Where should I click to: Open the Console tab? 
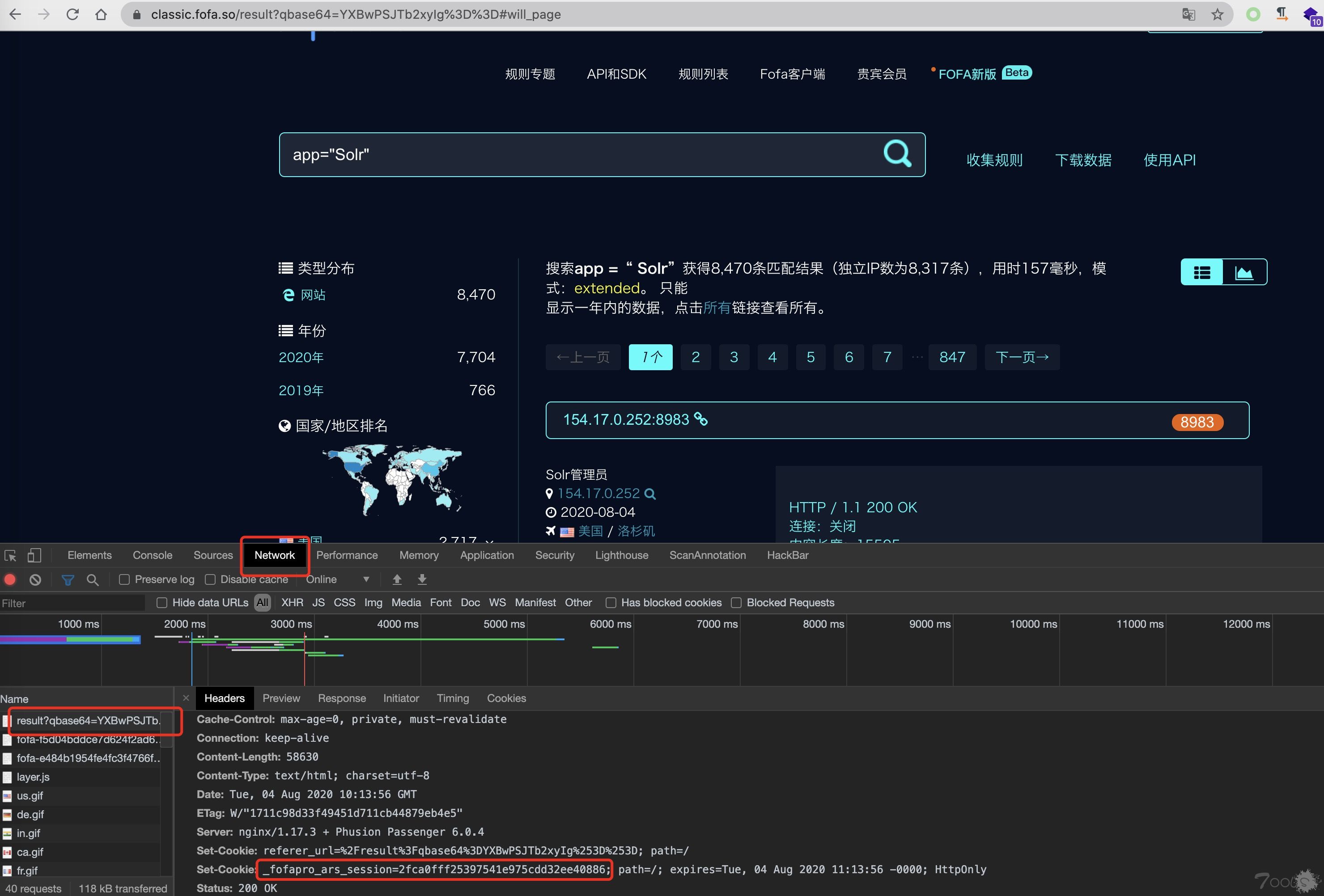coord(152,555)
